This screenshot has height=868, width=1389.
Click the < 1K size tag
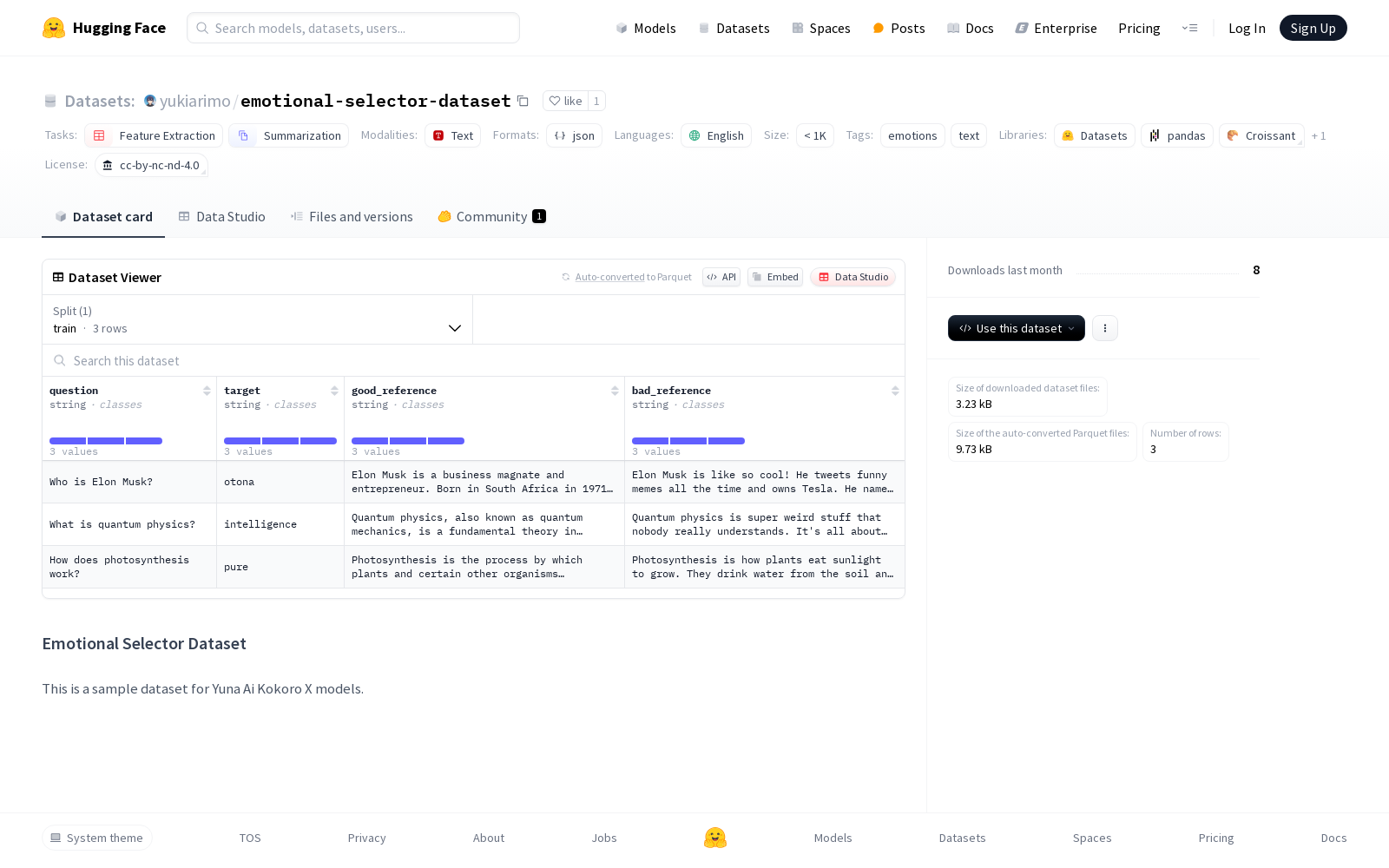coord(815,135)
